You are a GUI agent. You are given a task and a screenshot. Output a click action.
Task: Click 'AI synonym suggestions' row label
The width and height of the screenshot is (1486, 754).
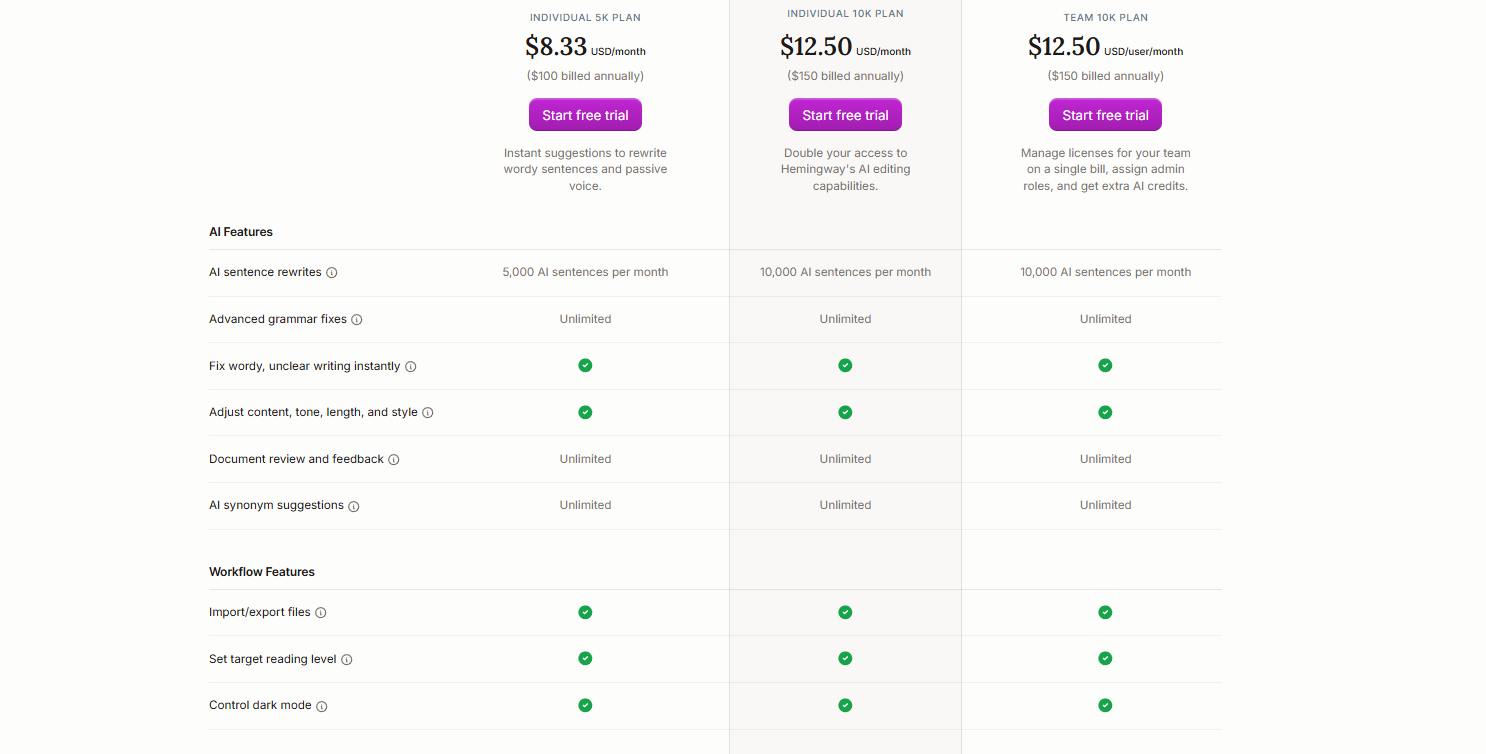[x=276, y=505]
